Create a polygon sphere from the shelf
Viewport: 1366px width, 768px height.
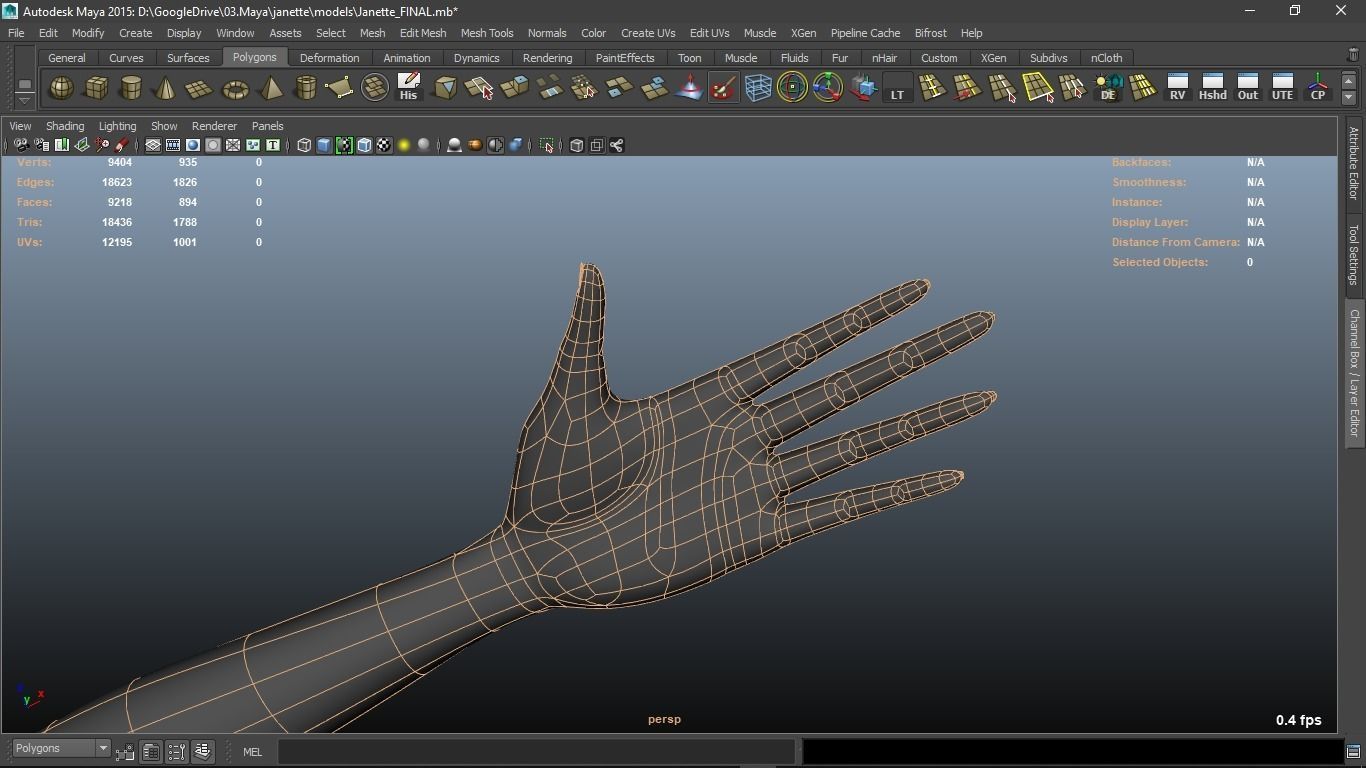tap(61, 88)
